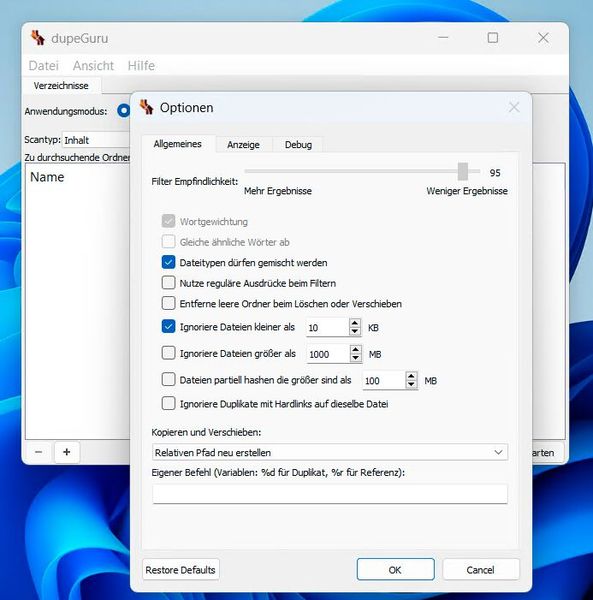Switch to the Allgemeines tab
Viewport: 593px width, 600px height.
pyautogui.click(x=178, y=144)
